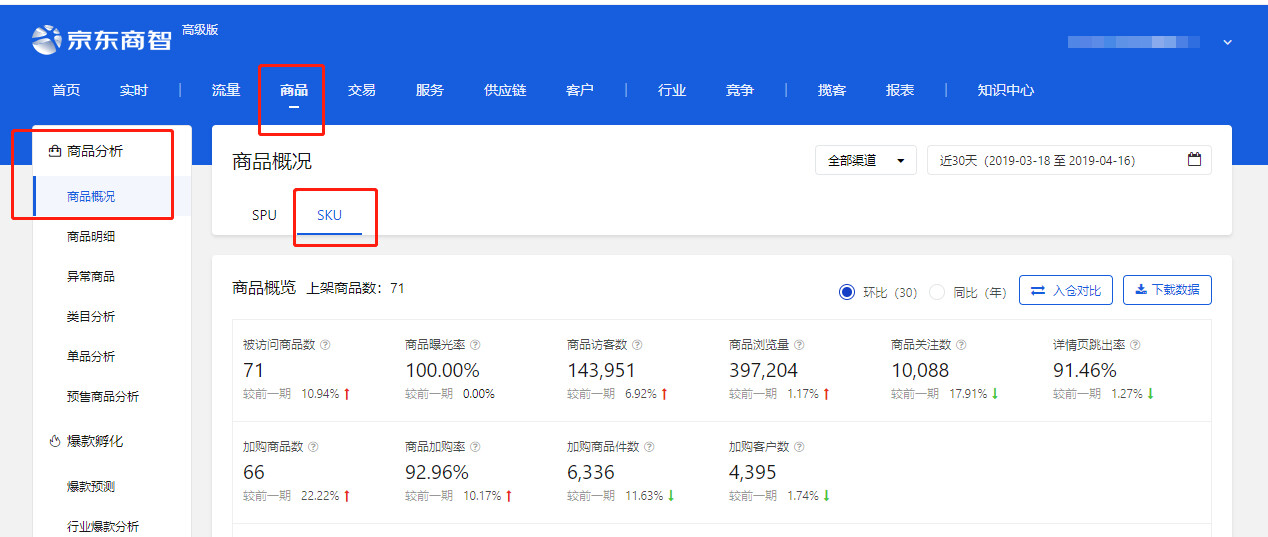Select the 同比 (年) radio button

(937, 292)
